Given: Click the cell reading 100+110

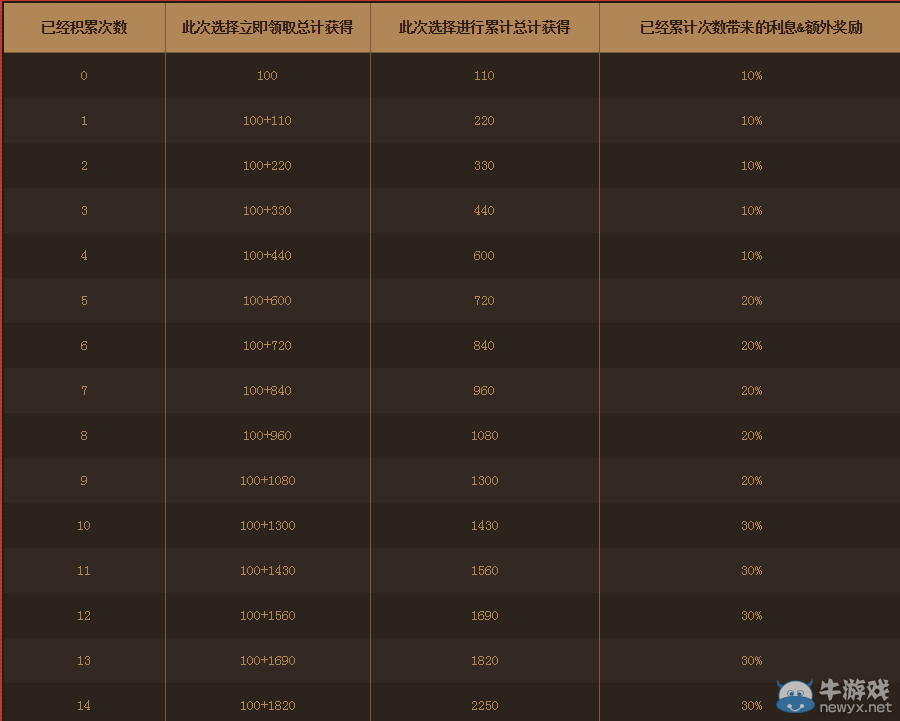Looking at the screenshot, I should 267,121.
